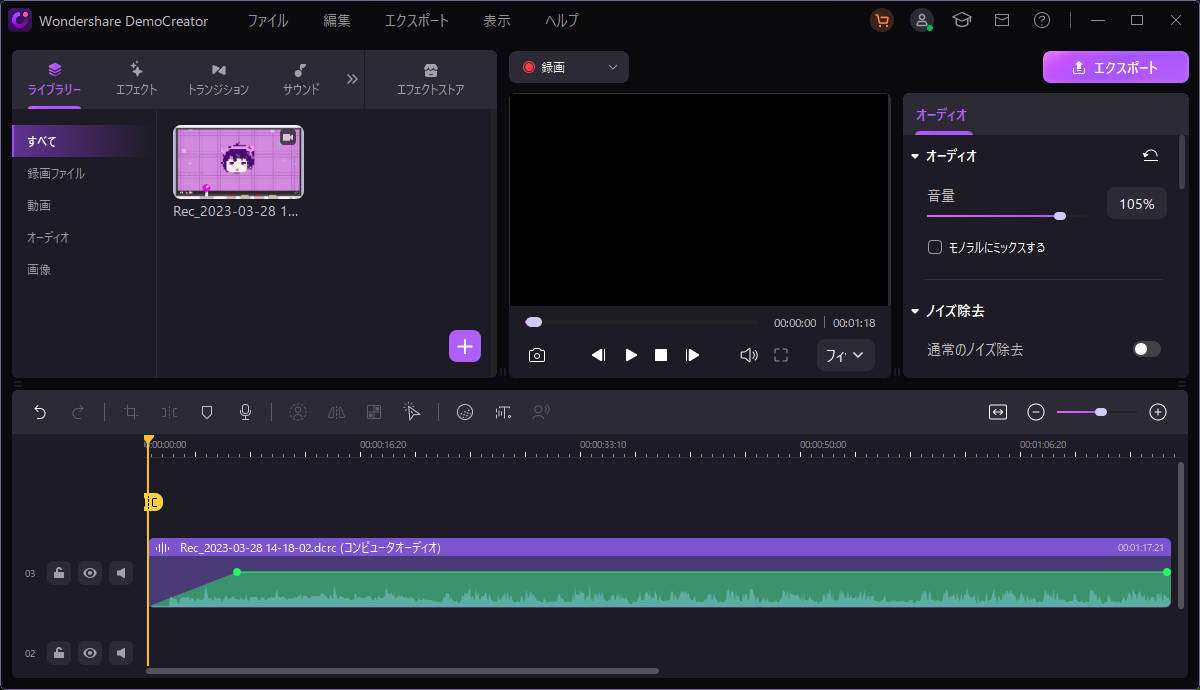
Task: Select 画像 category in library
Action: pyautogui.click(x=39, y=269)
